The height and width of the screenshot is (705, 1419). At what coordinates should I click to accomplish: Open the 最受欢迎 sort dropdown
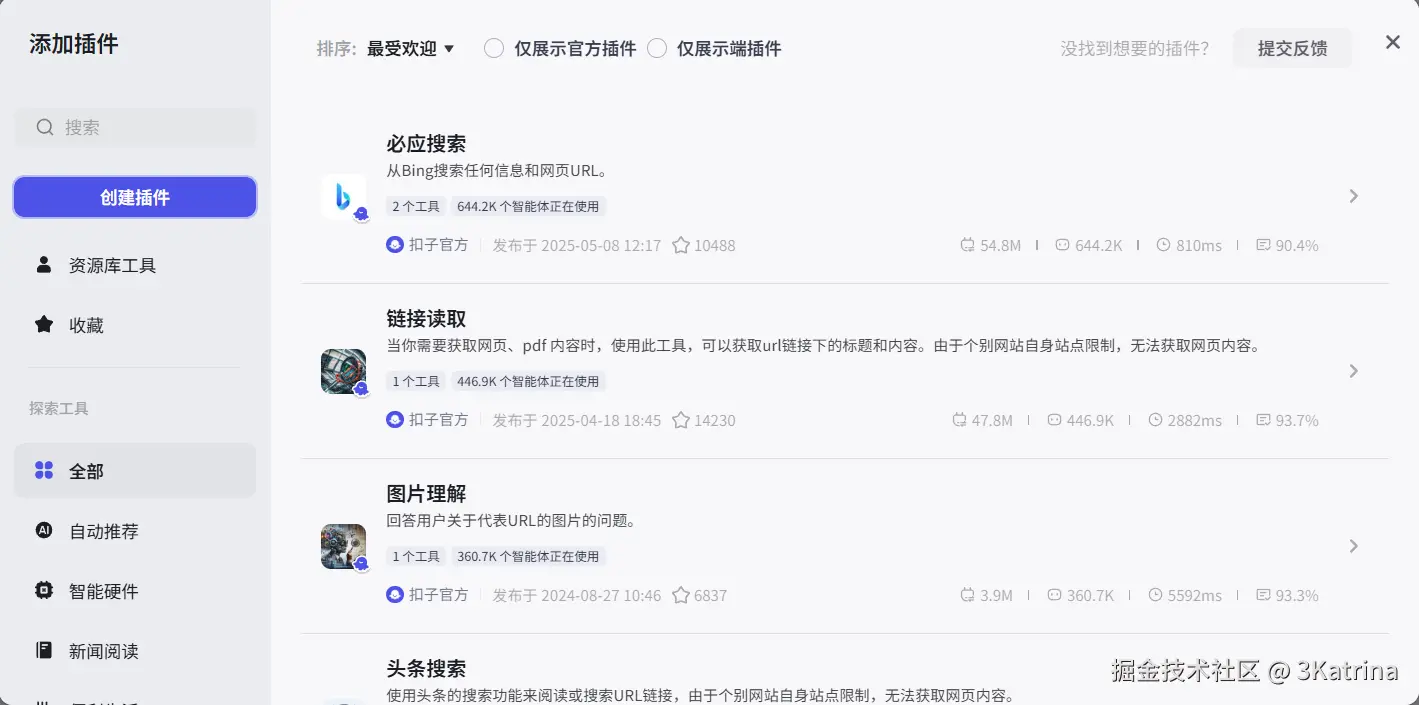[x=411, y=48]
